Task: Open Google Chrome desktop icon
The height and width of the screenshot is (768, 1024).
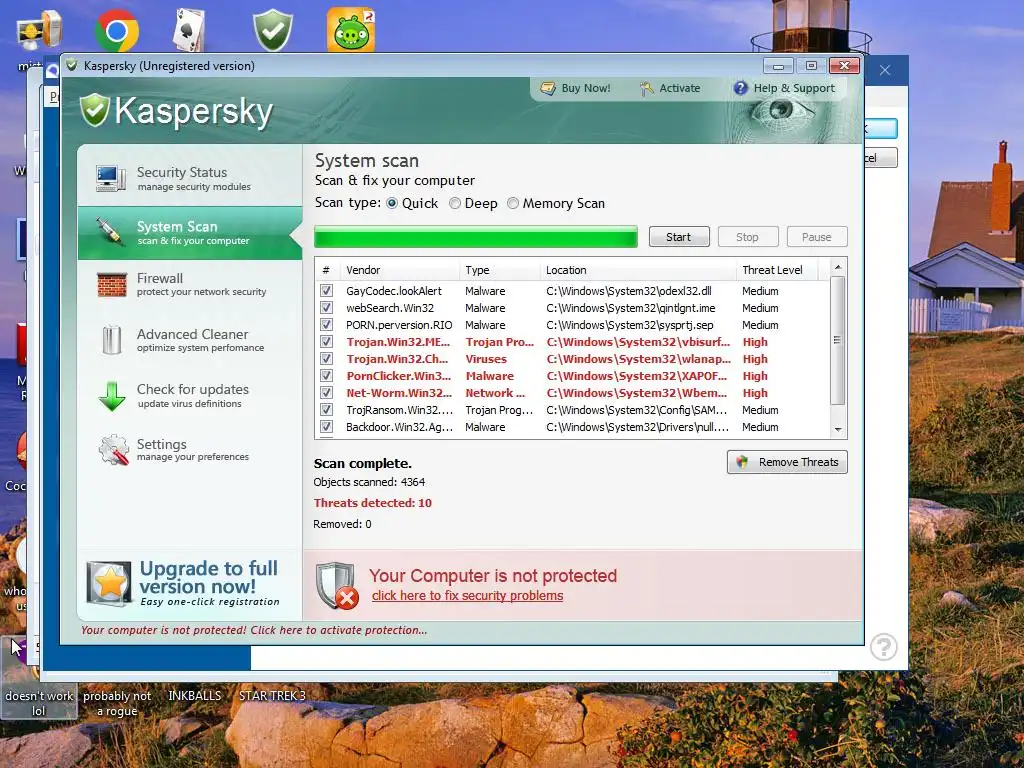Action: click(x=117, y=30)
